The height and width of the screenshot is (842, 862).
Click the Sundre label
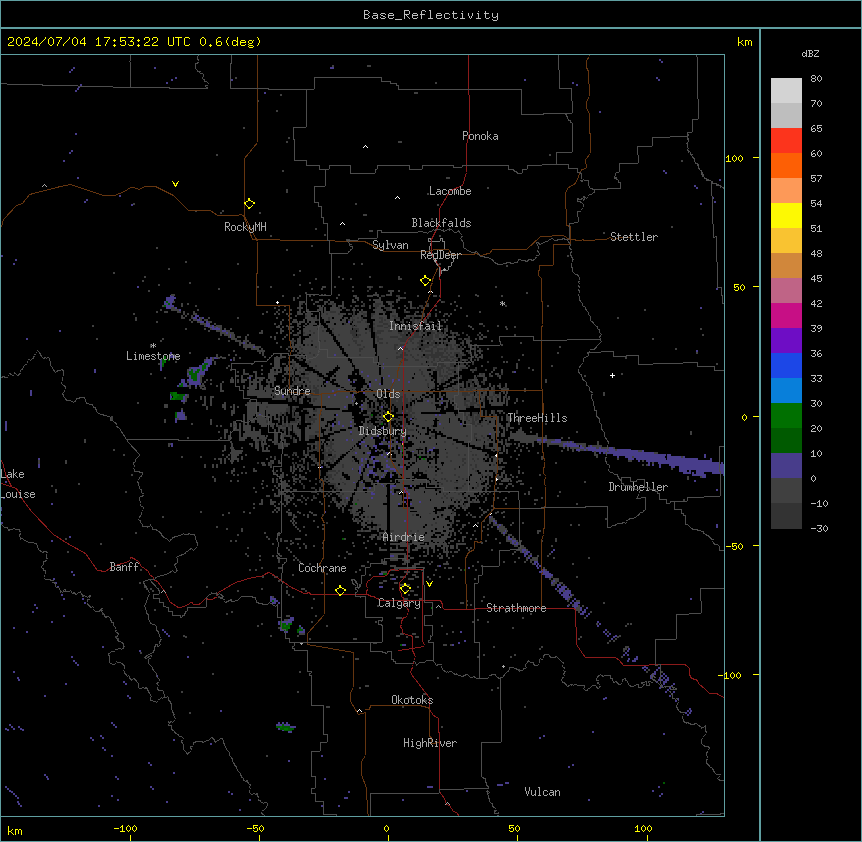tap(292, 391)
